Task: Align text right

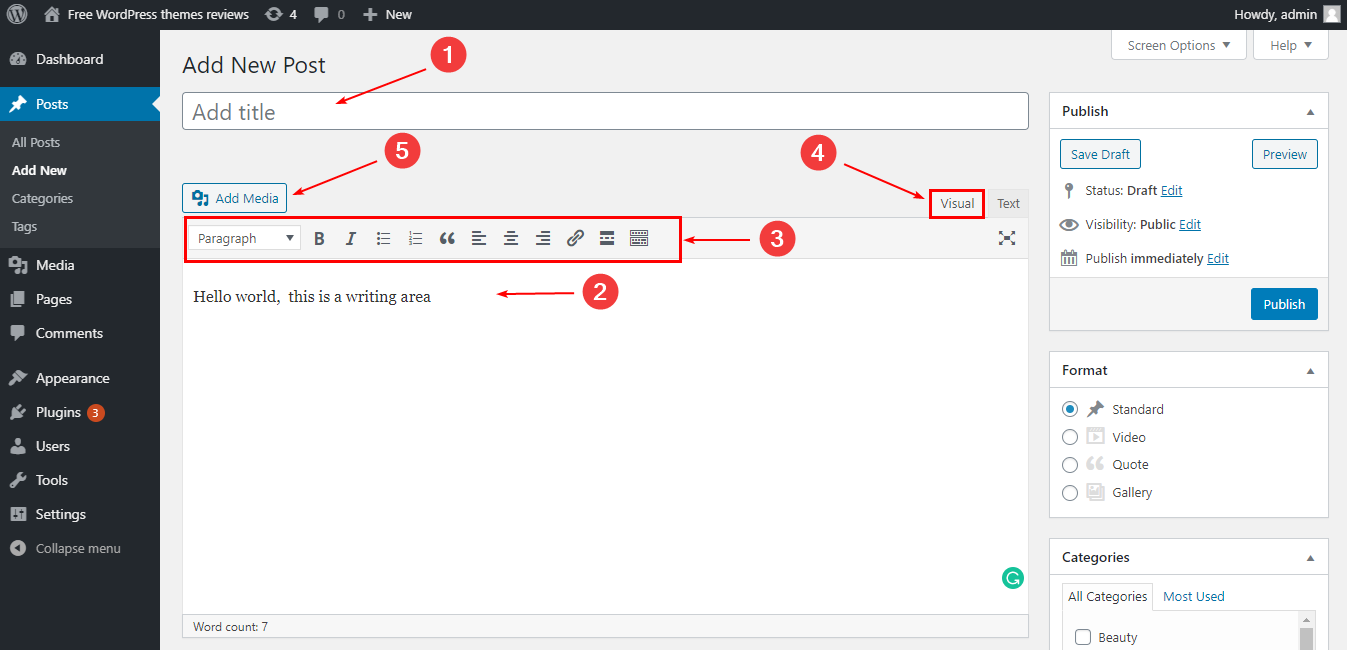Action: [x=543, y=238]
